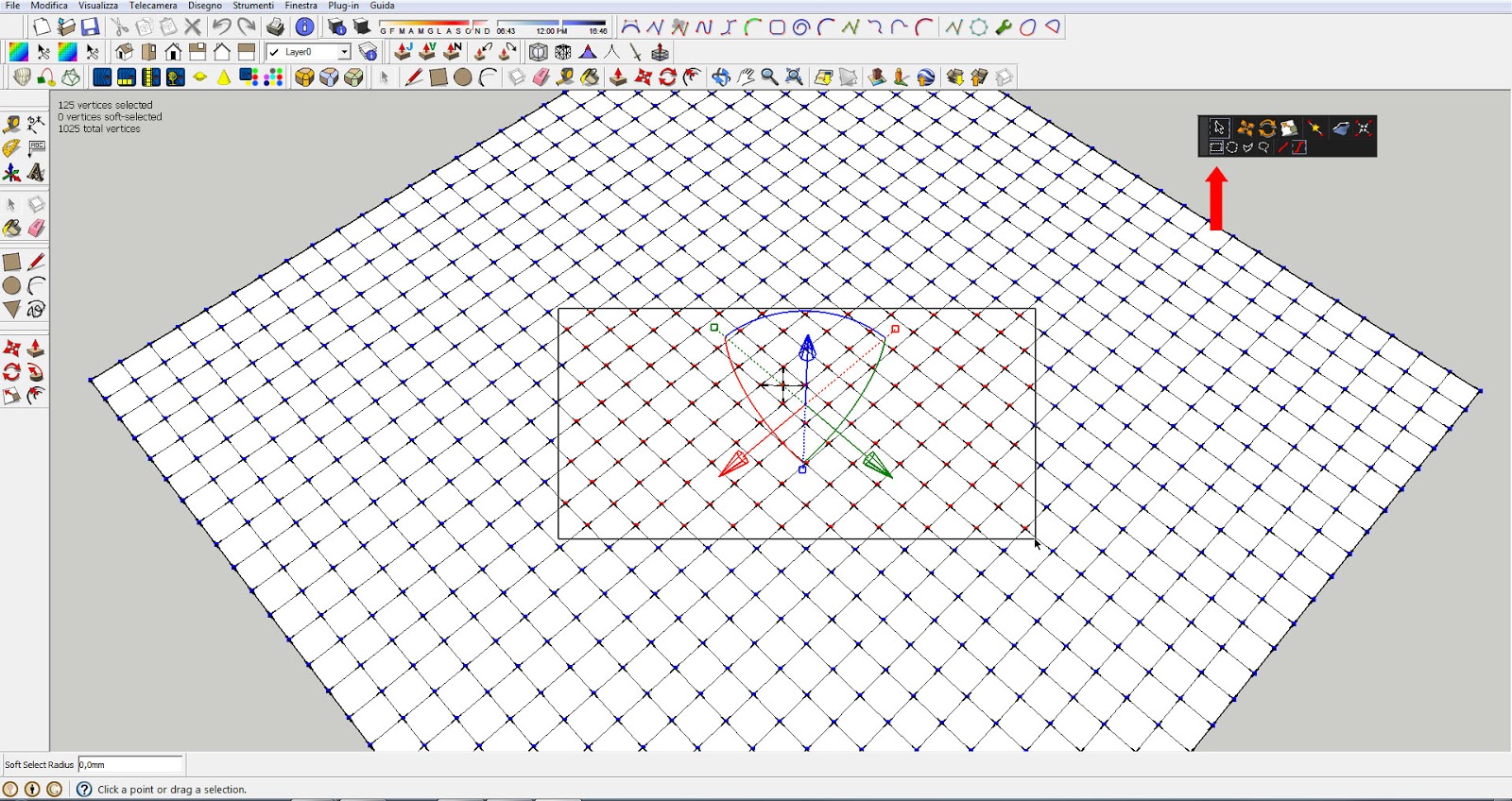Open the Plug-in menu
The width and height of the screenshot is (1512, 801).
click(343, 6)
